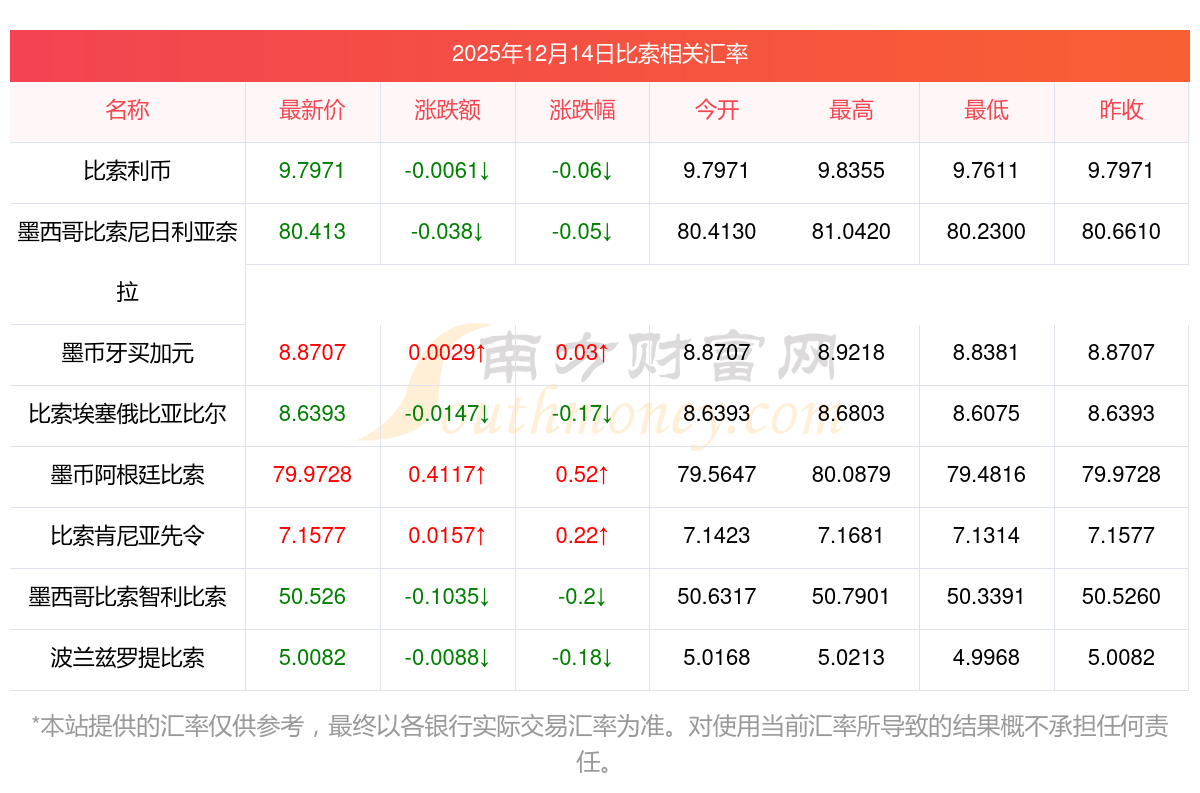Click low value 4.9968

[x=986, y=658]
